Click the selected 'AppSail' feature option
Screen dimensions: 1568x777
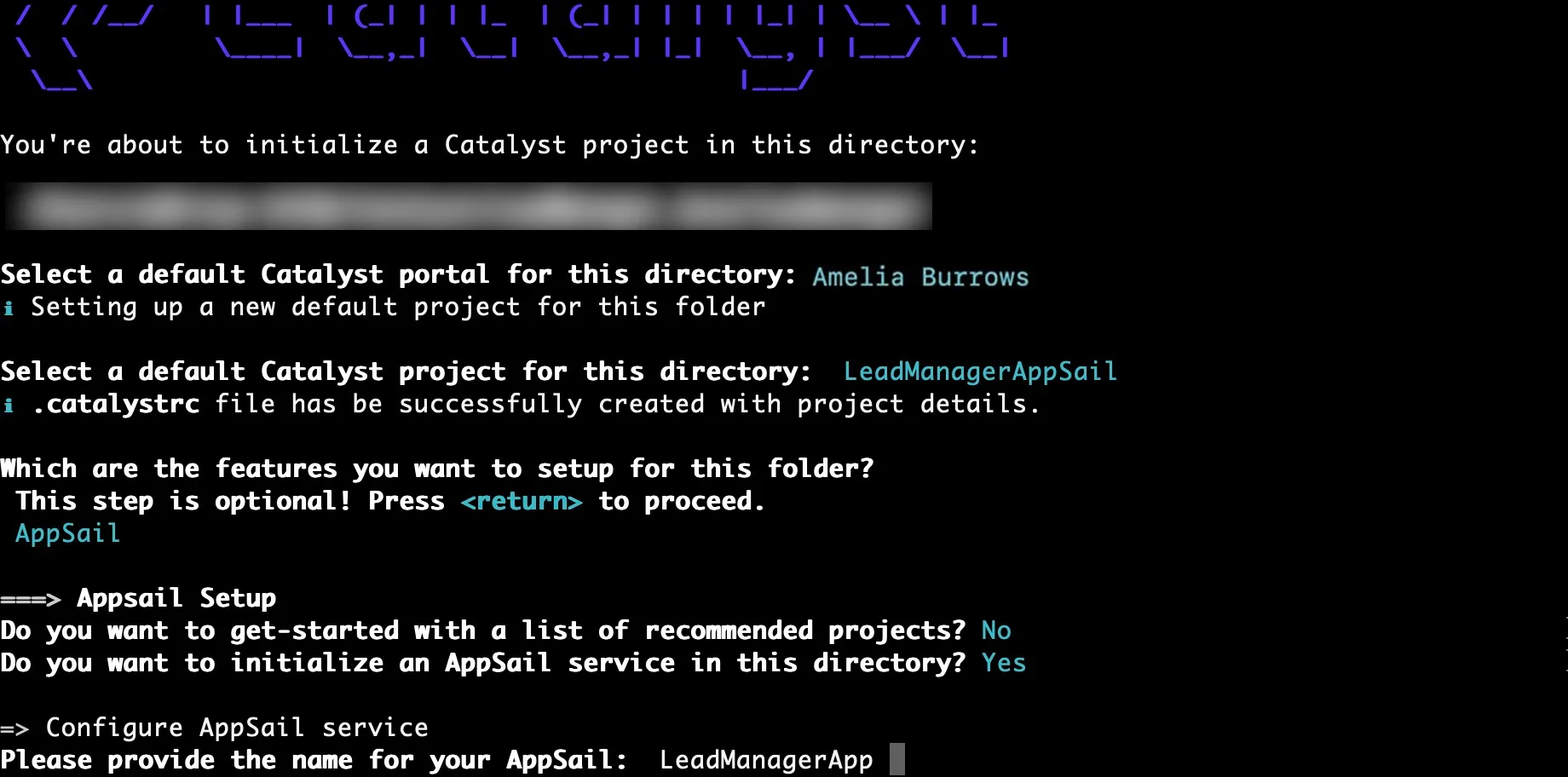tap(68, 533)
